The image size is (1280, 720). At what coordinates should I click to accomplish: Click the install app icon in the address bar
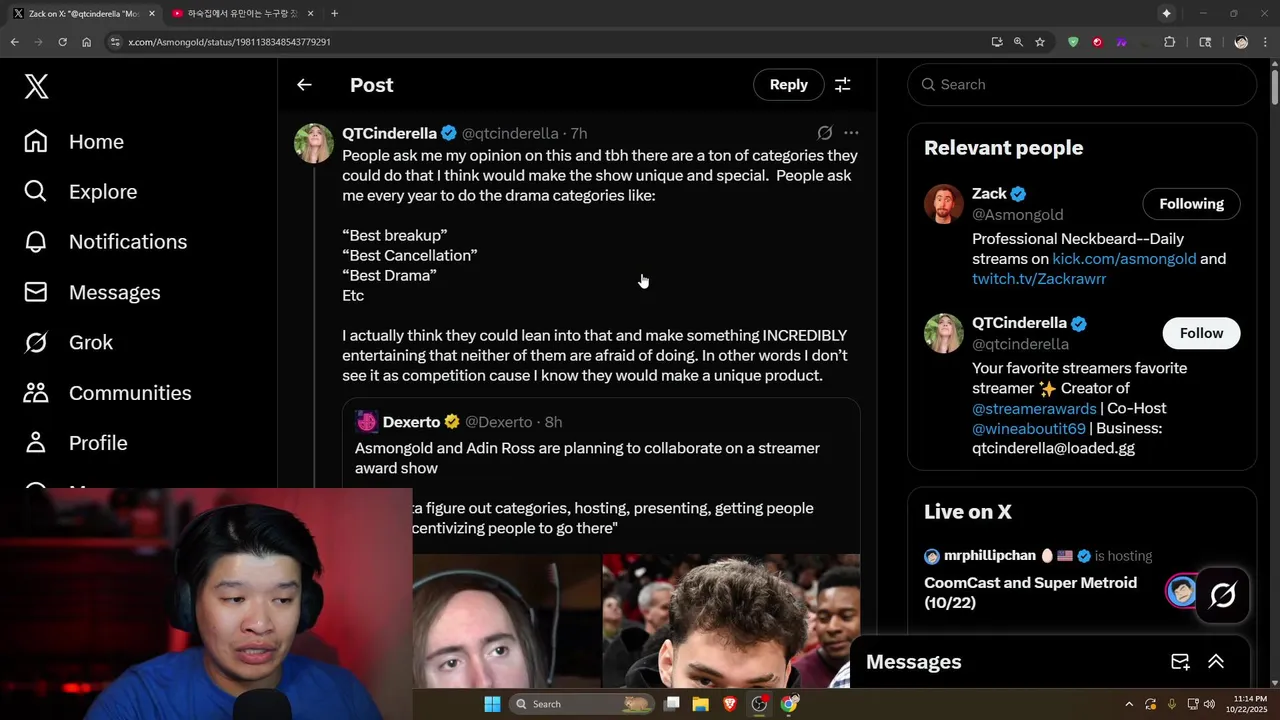997,42
